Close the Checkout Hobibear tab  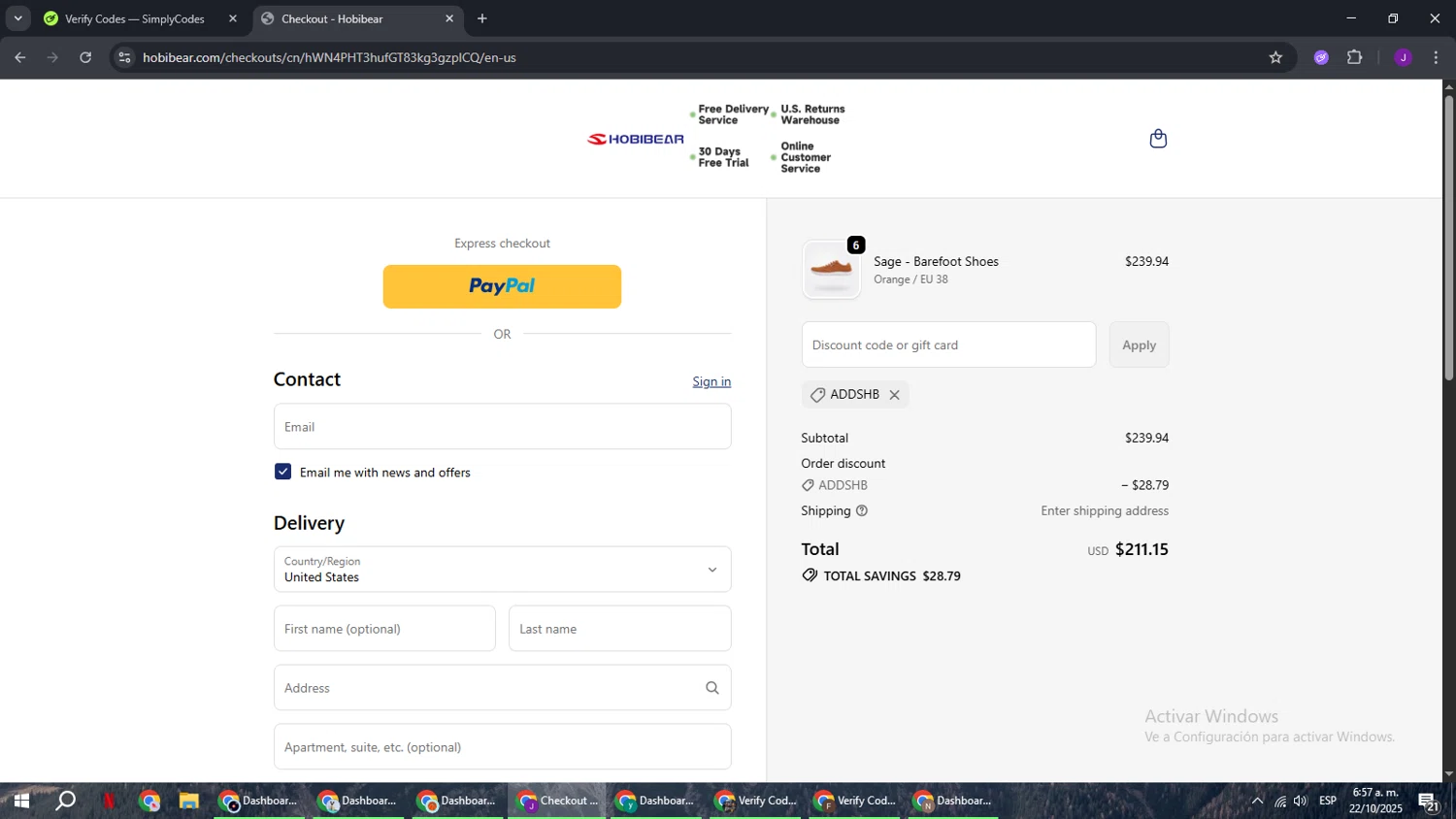pos(449,18)
